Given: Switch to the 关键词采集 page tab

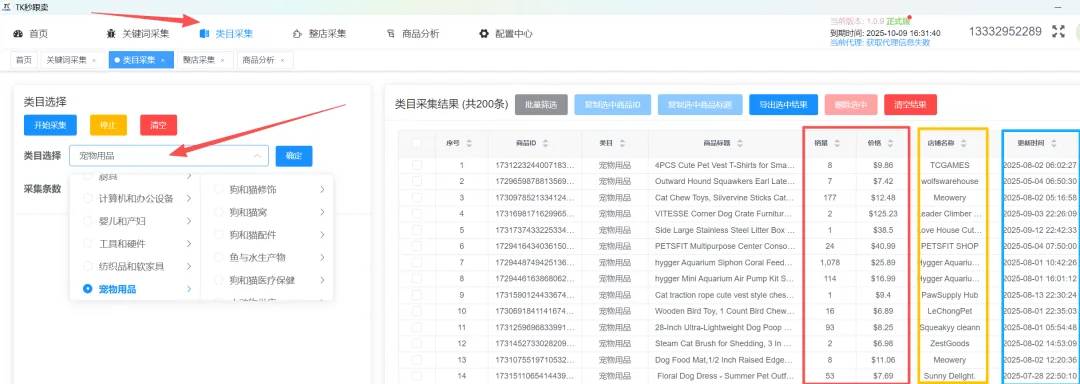Looking at the screenshot, I should pyautogui.click(x=72, y=61).
